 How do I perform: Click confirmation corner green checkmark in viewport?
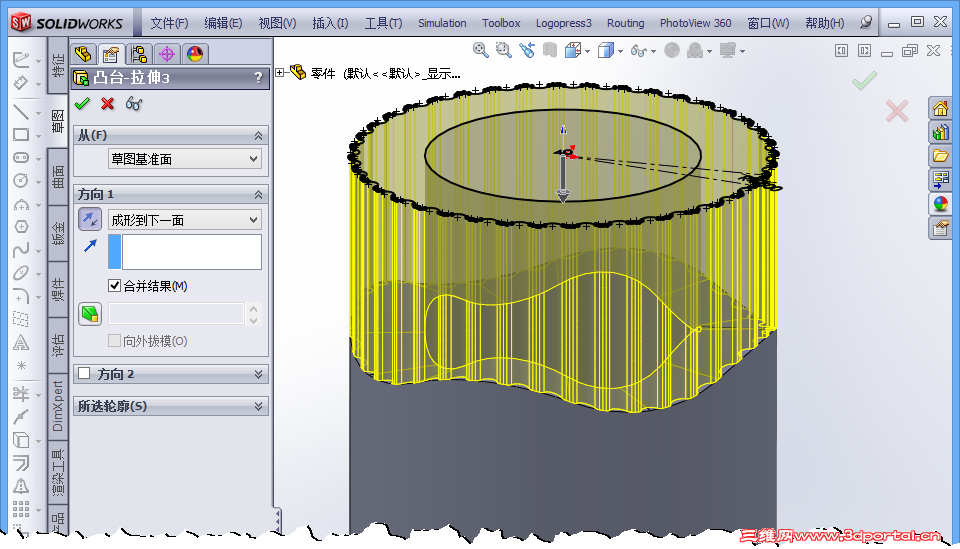tap(864, 80)
